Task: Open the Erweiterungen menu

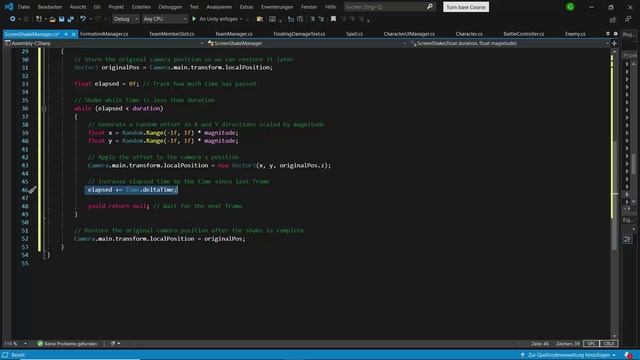Action: pos(277,7)
